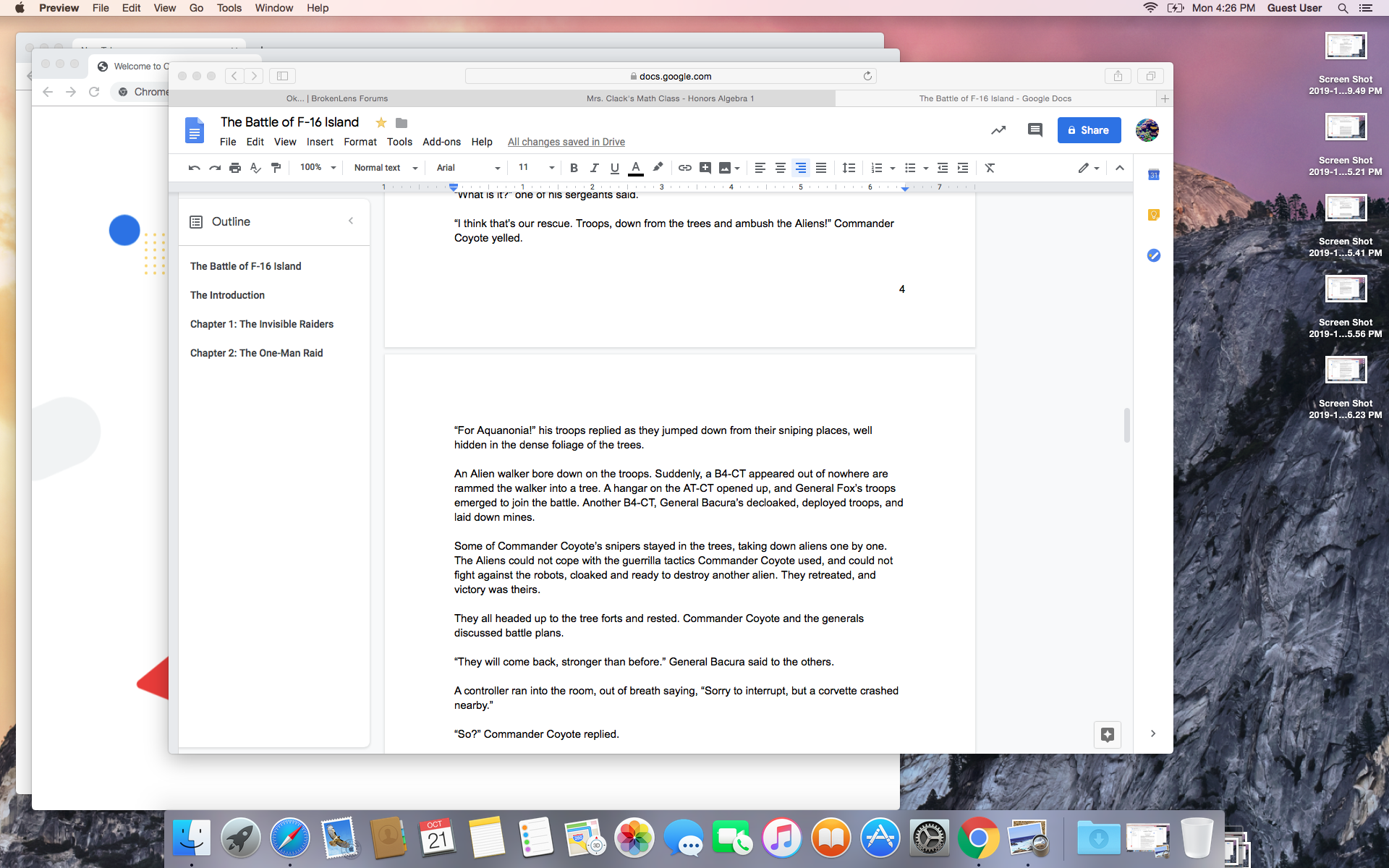Clear formatting icon

[990, 168]
